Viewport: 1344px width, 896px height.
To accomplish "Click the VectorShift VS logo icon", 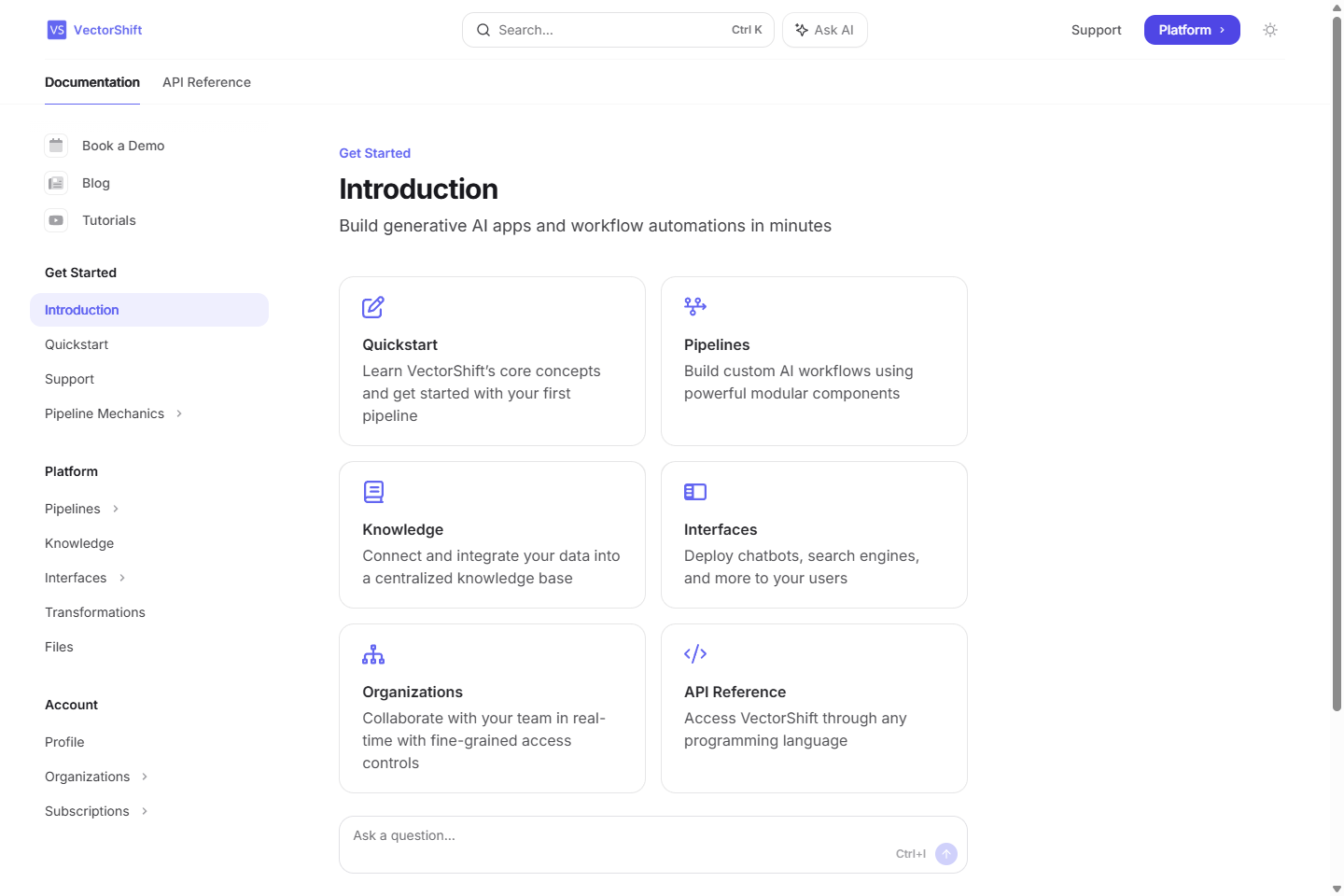I will [57, 30].
